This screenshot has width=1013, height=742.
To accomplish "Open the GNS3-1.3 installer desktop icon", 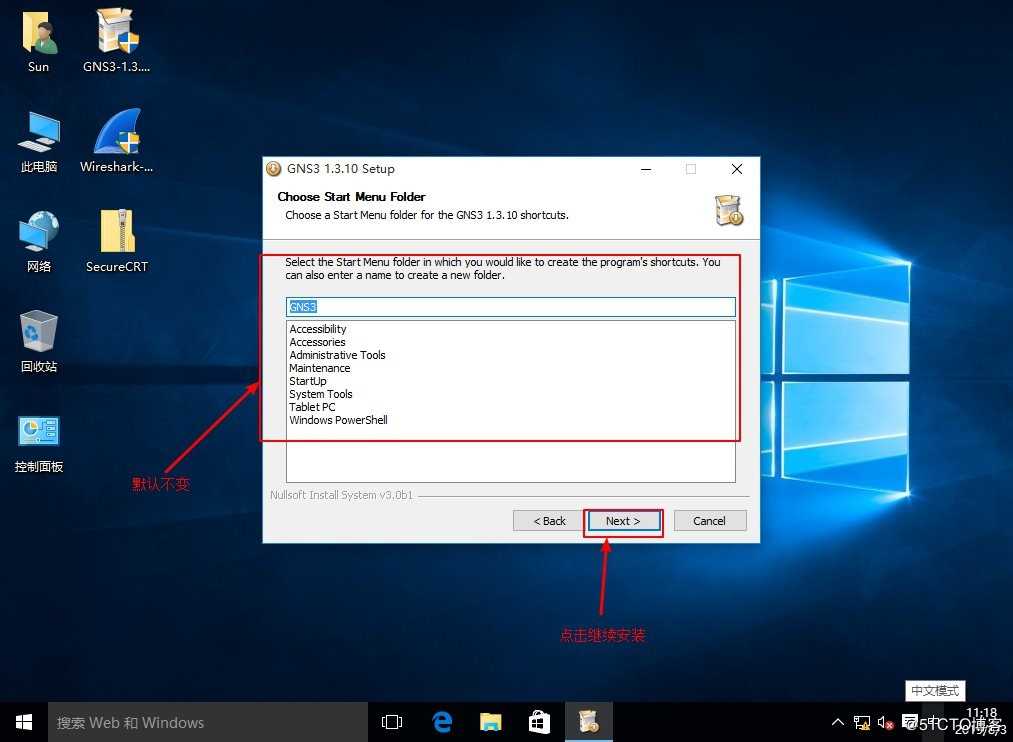I will click(117, 40).
